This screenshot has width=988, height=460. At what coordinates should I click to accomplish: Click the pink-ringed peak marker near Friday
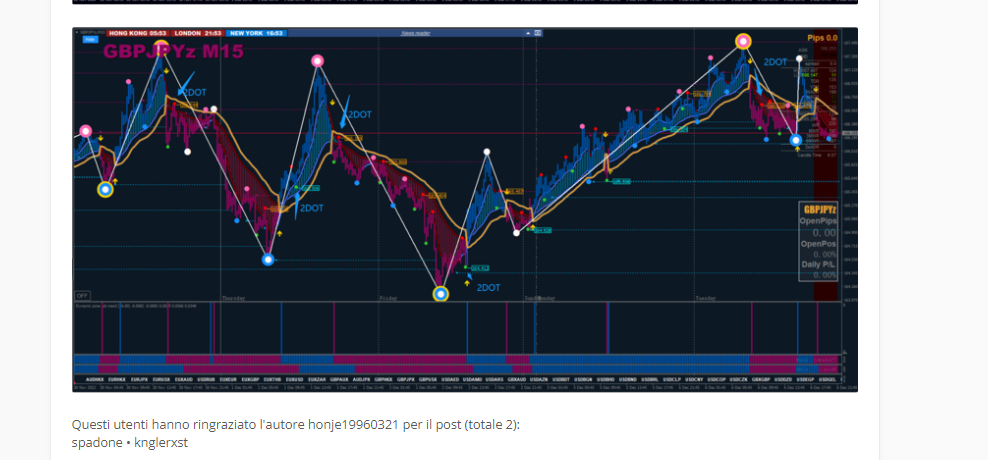[x=317, y=60]
